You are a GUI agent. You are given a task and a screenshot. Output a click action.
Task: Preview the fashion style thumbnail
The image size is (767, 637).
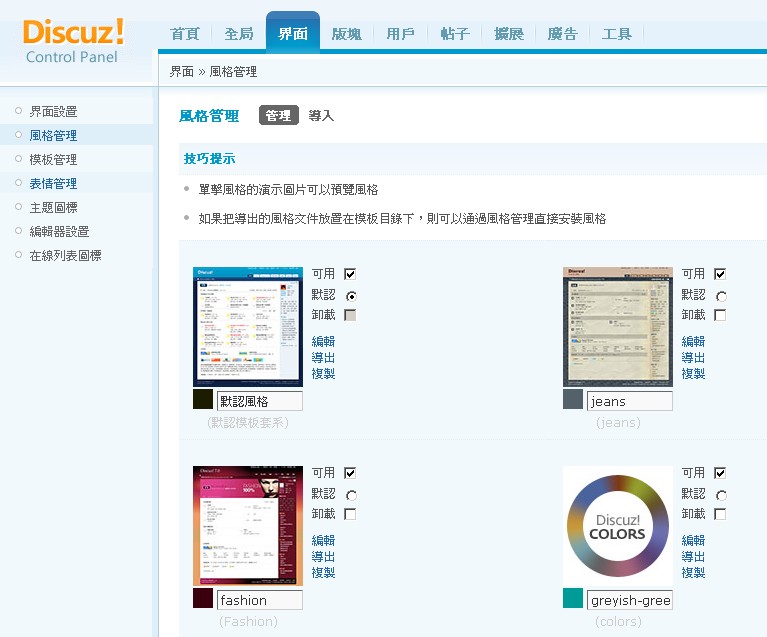point(248,526)
